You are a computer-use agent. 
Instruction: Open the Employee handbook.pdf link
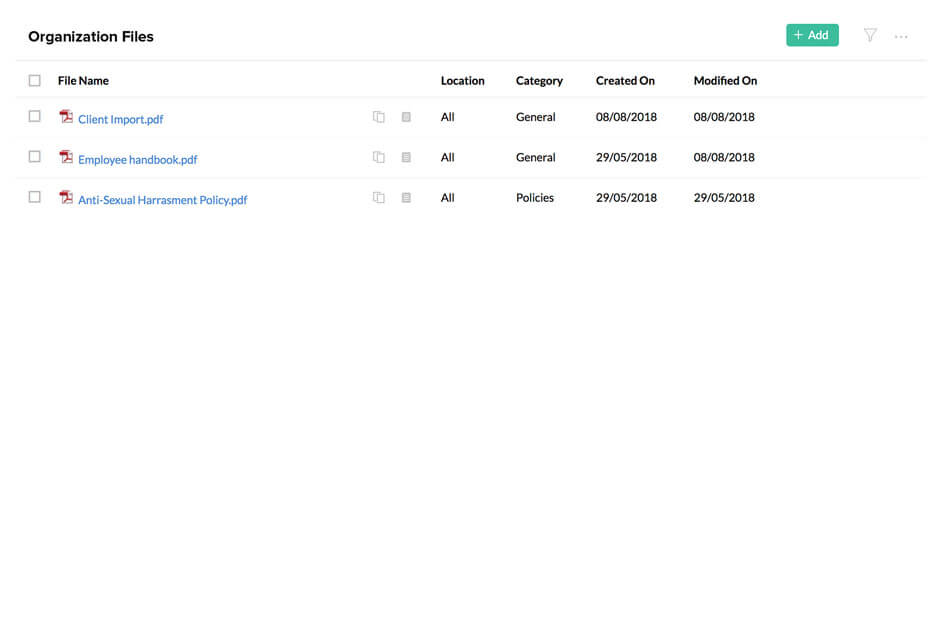pyautogui.click(x=137, y=159)
